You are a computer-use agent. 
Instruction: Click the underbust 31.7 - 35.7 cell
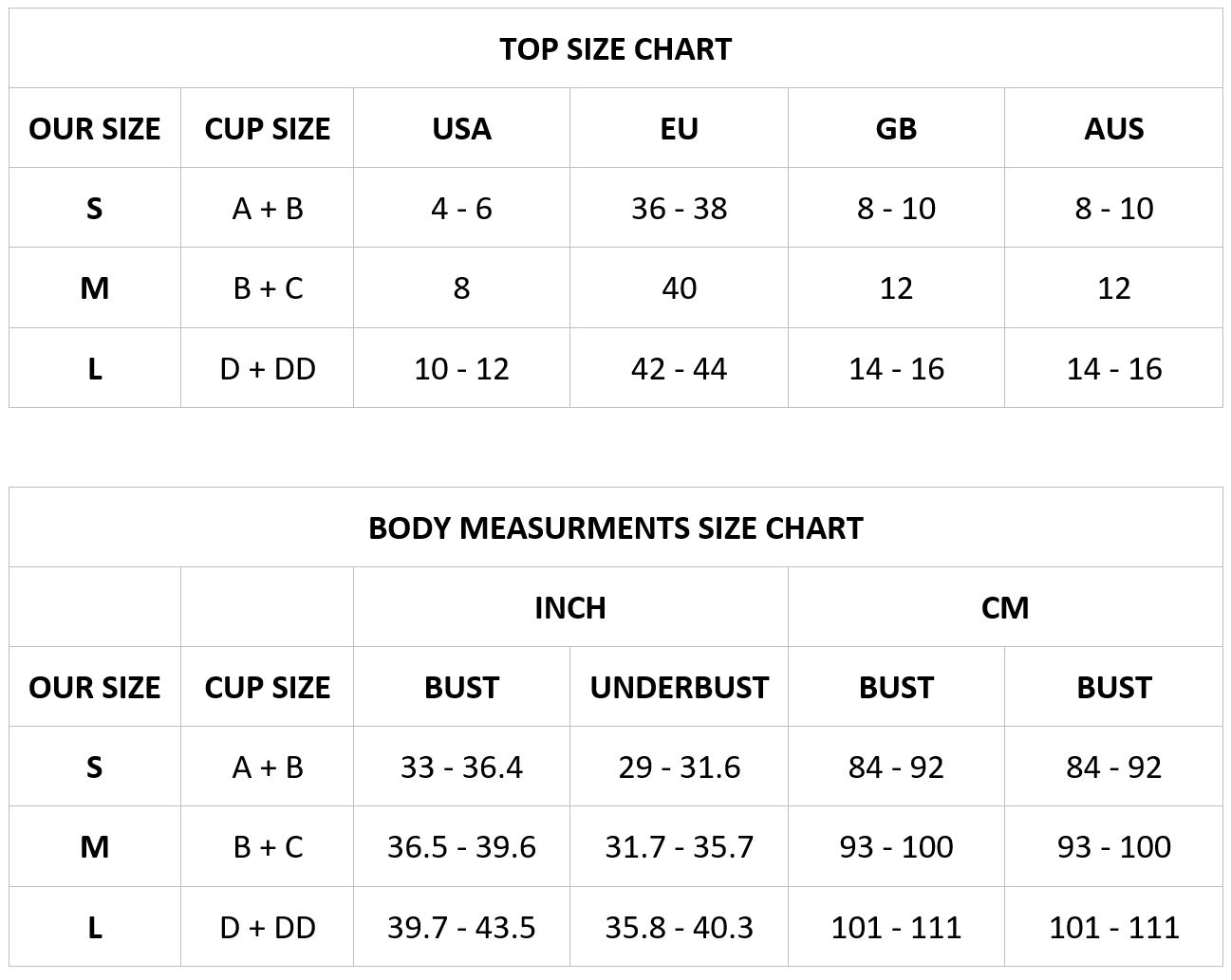point(679,847)
